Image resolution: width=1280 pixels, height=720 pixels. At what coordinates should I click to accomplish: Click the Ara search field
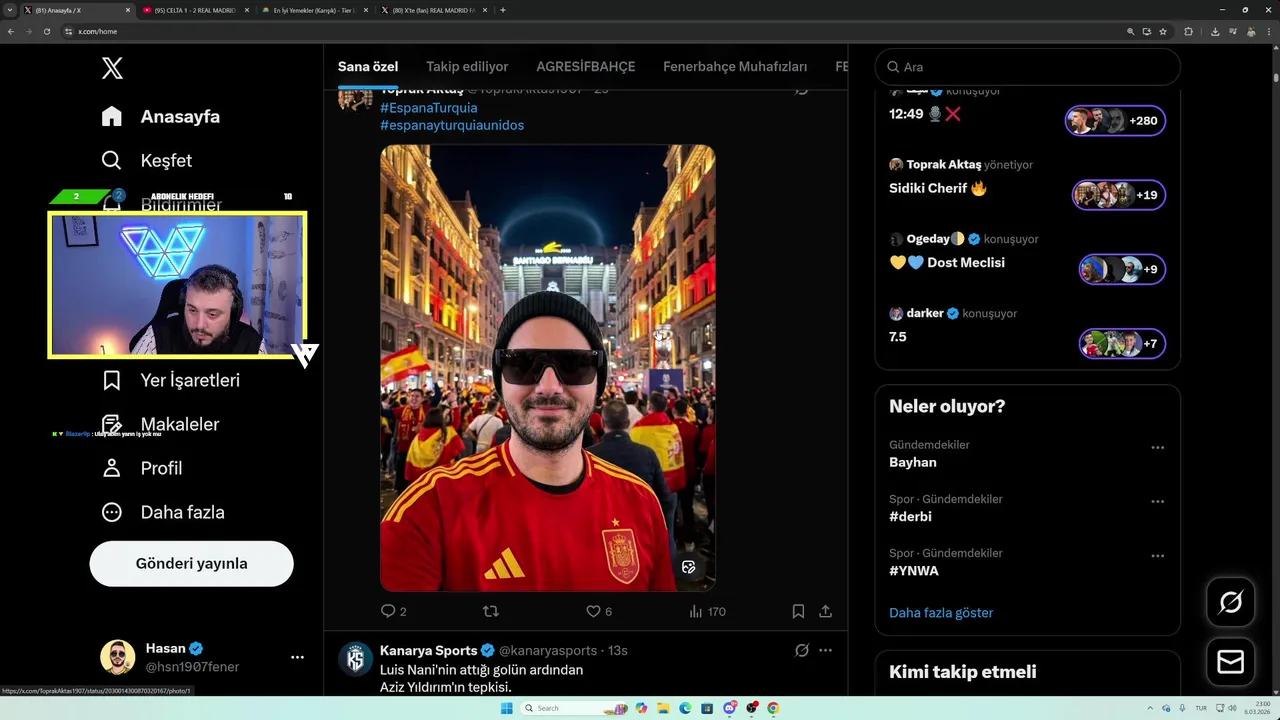tap(1028, 67)
